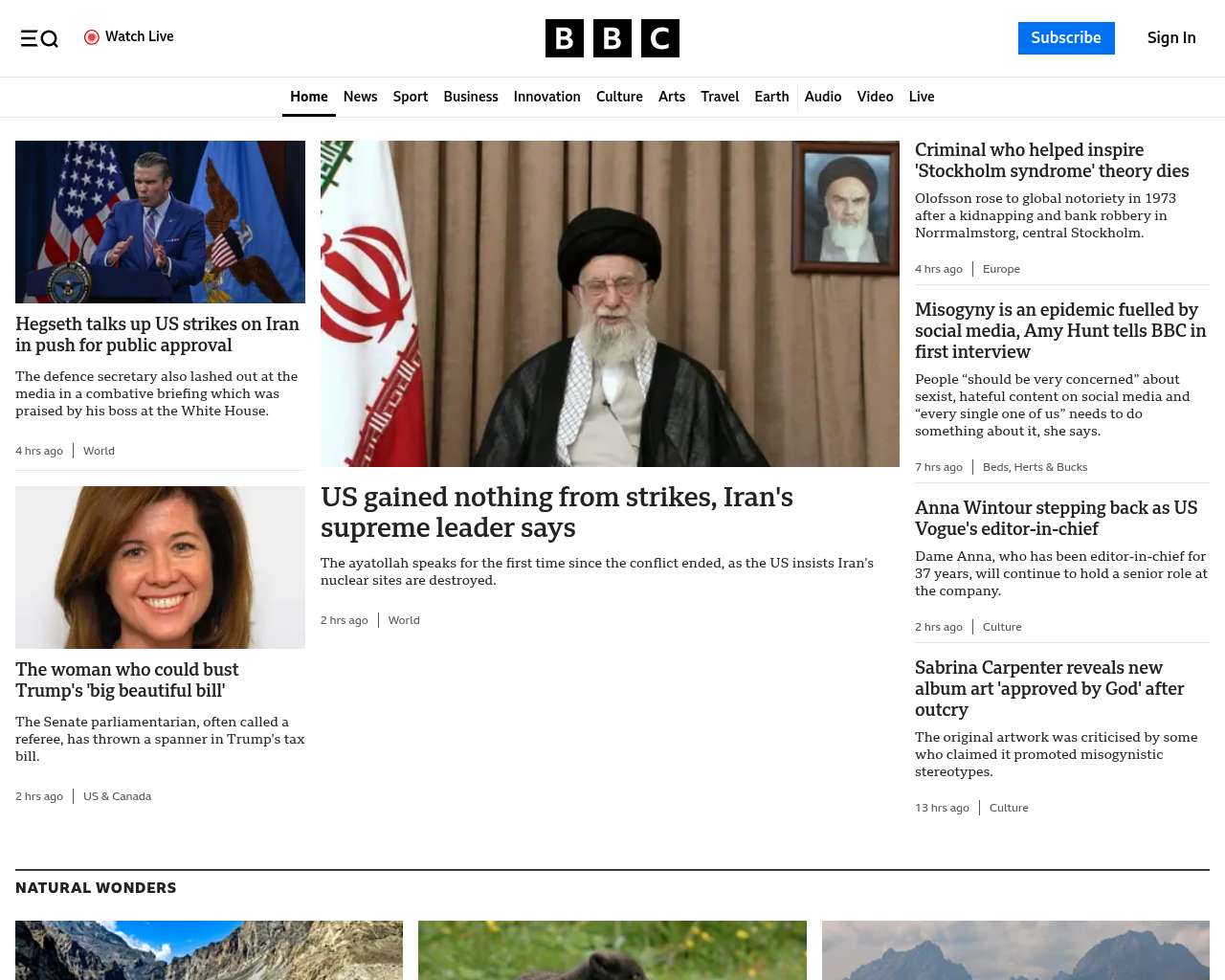
Task: Click Culture tag under Anna Wintour story
Action: [x=1002, y=627]
